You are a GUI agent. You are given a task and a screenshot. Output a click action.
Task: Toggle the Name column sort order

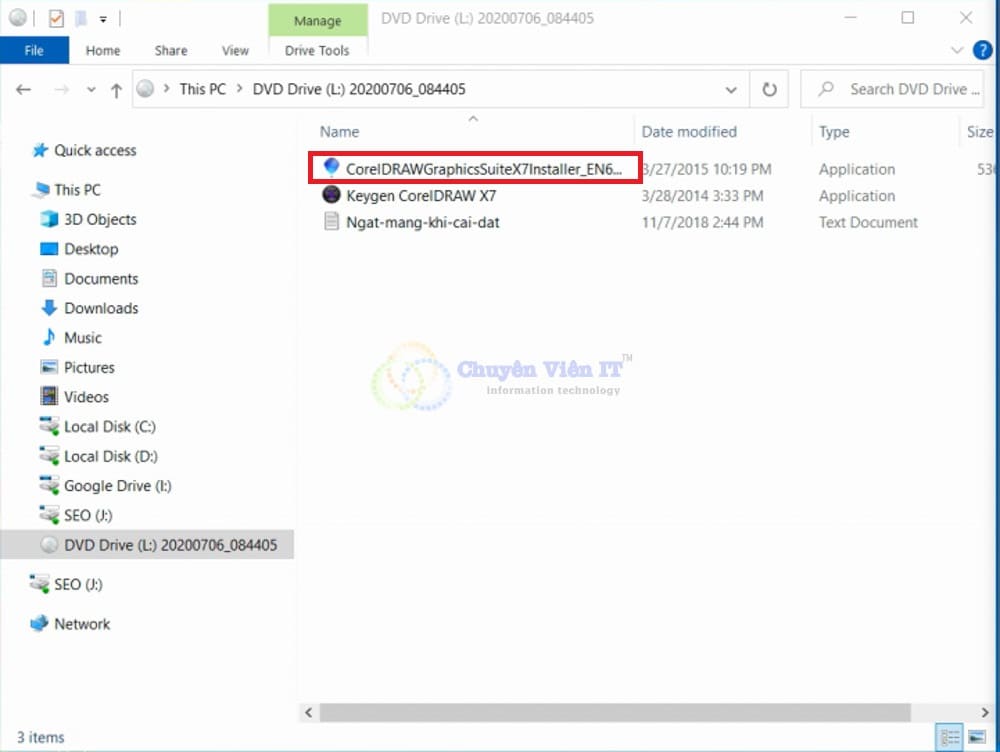click(x=339, y=131)
